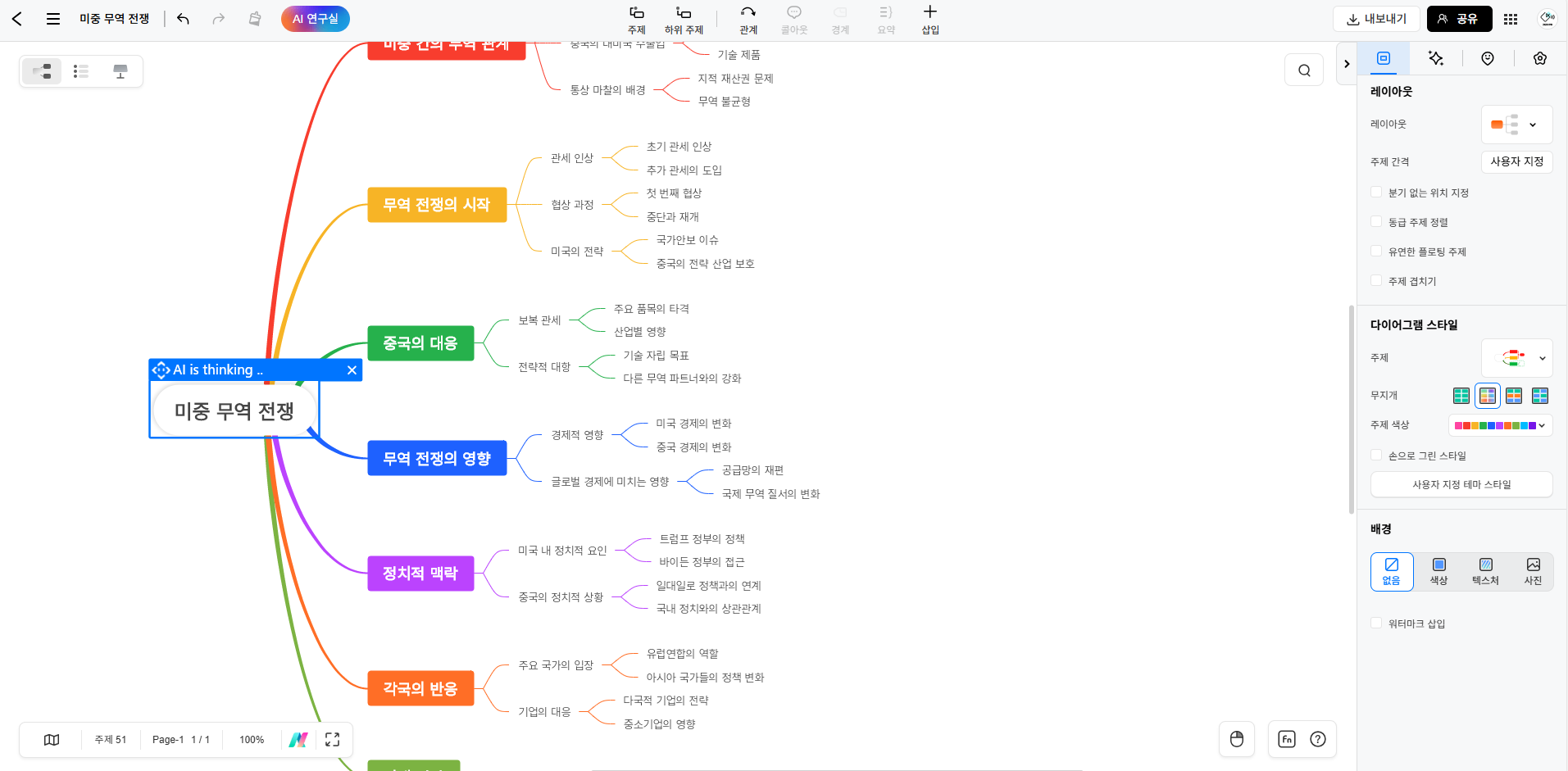Image resolution: width=1568 pixels, height=771 pixels.
Task: Add a 요약 summary
Action: (x=886, y=20)
